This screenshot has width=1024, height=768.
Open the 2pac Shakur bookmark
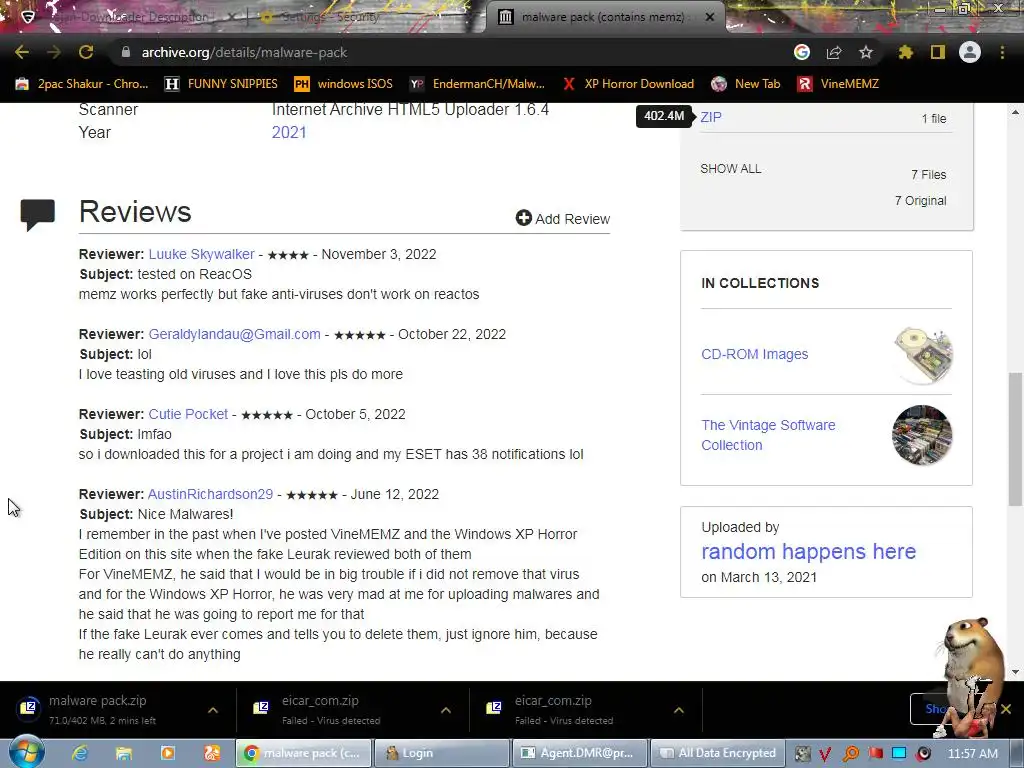pos(82,84)
